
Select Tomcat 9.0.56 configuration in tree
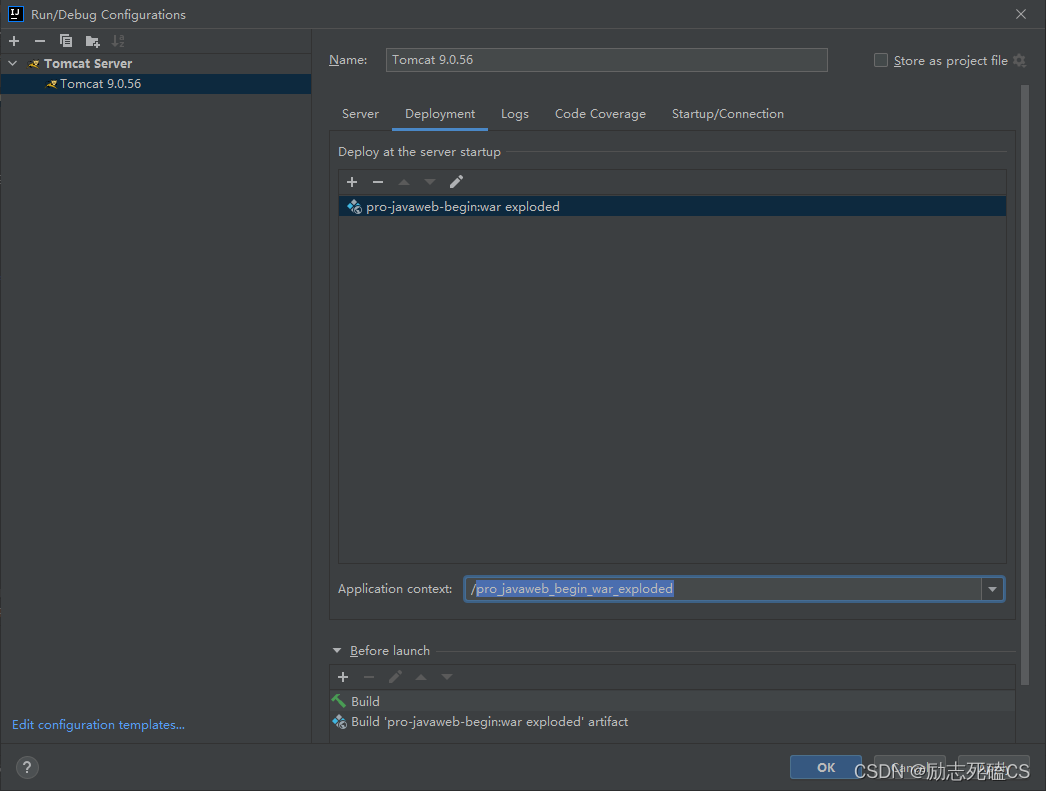tap(156, 84)
